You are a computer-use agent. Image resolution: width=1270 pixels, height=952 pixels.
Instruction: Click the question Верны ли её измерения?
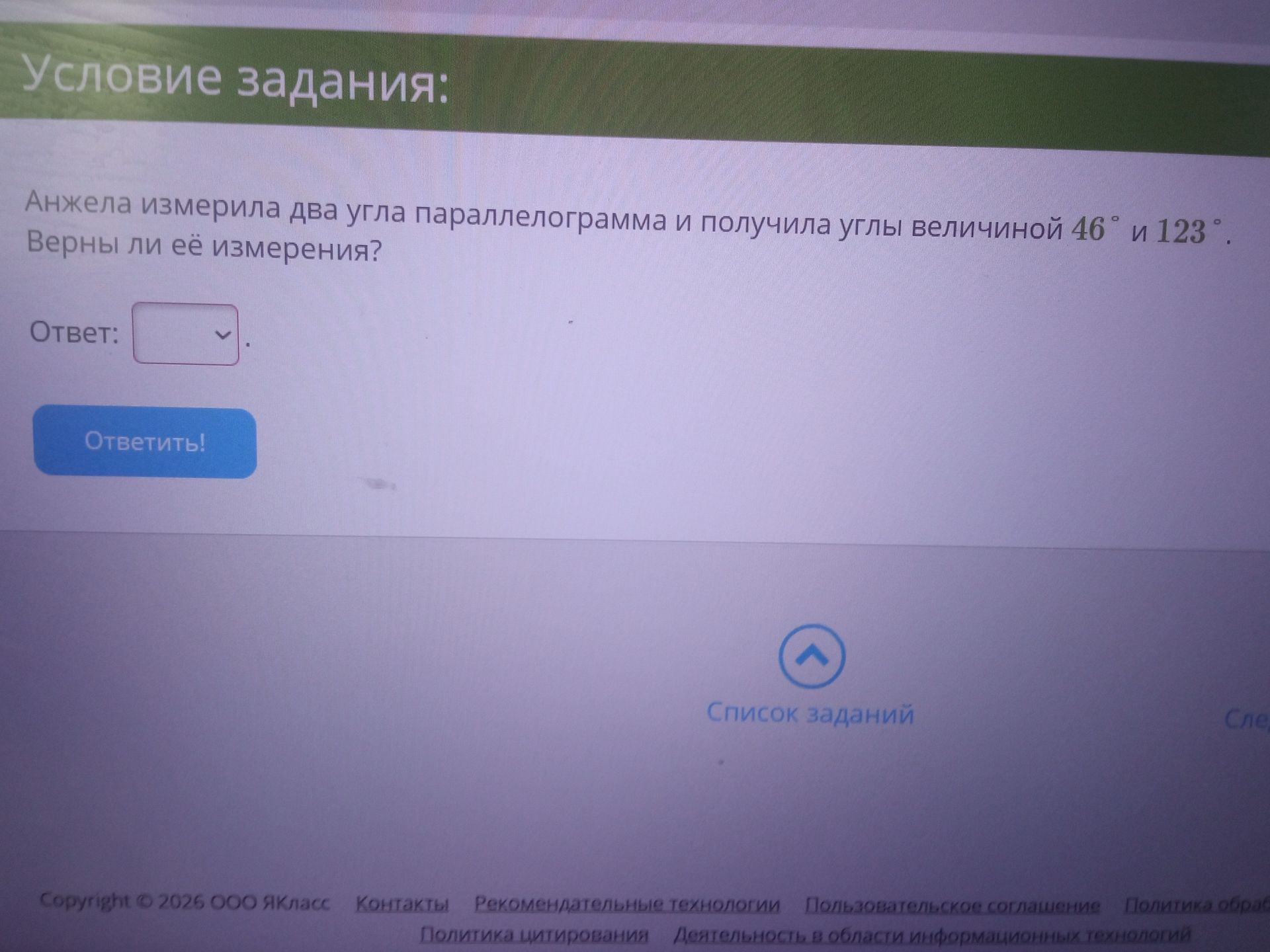click(204, 247)
